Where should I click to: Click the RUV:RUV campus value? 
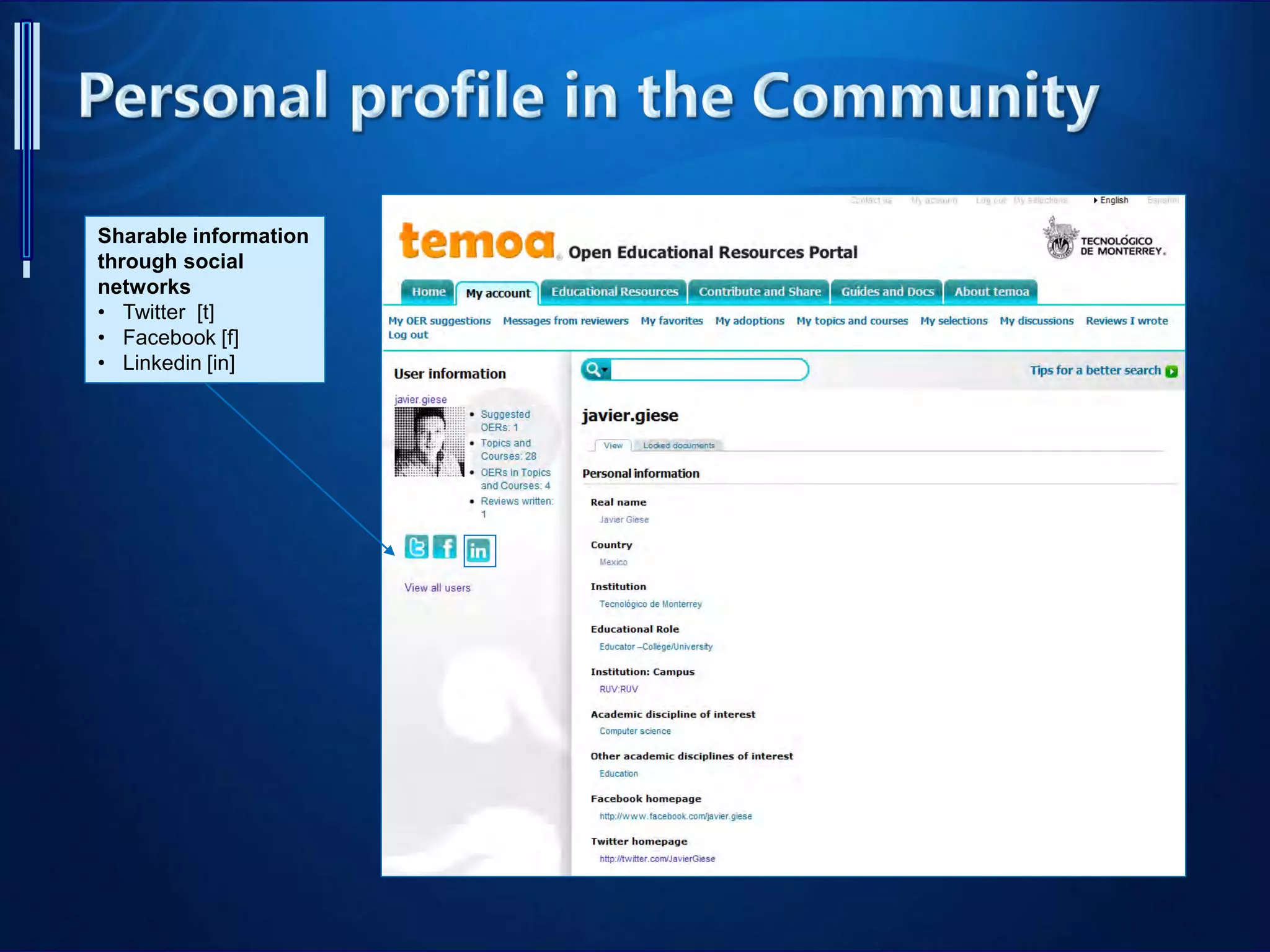pyautogui.click(x=618, y=689)
